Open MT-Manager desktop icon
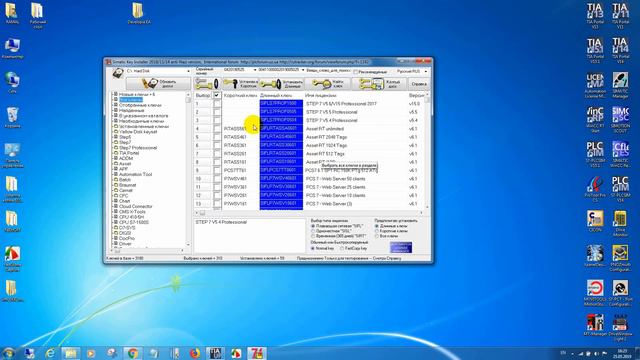 [595, 325]
